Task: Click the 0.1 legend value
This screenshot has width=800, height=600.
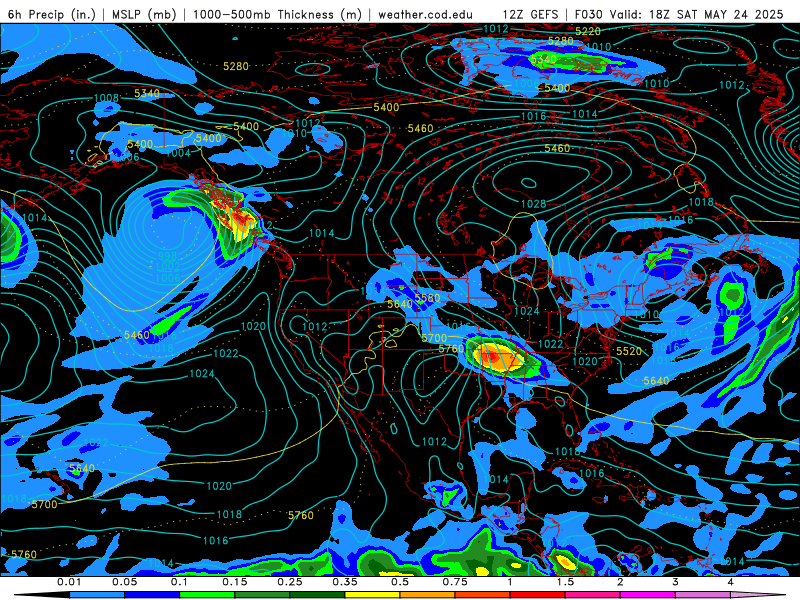Action: tap(180, 582)
